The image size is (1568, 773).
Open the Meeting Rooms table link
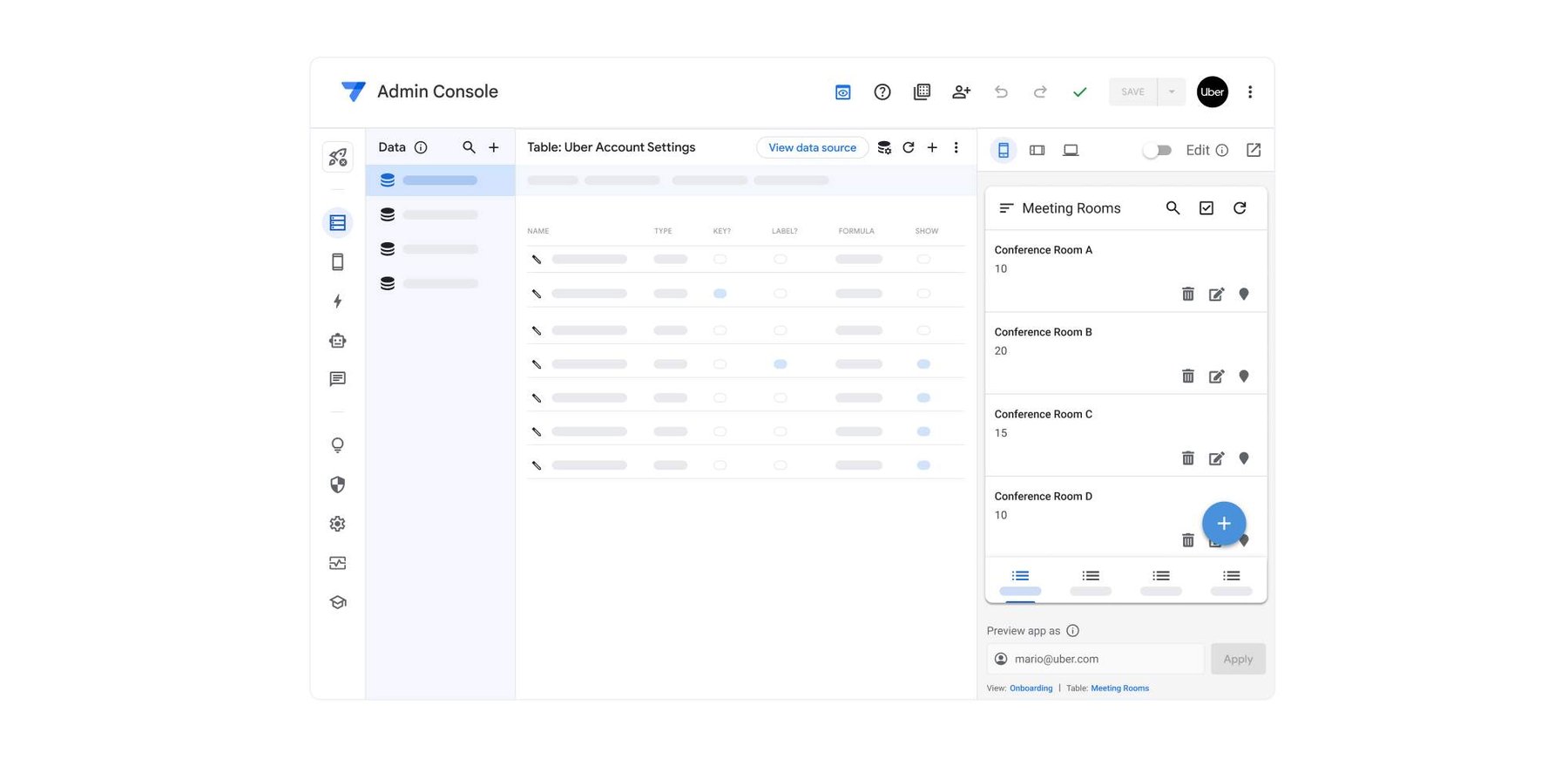1120,688
